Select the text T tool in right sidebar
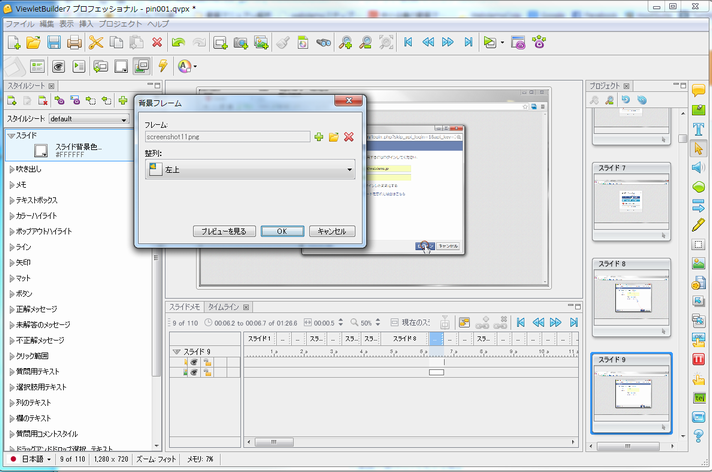Viewport: 712px width, 472px height. pyautogui.click(x=698, y=130)
